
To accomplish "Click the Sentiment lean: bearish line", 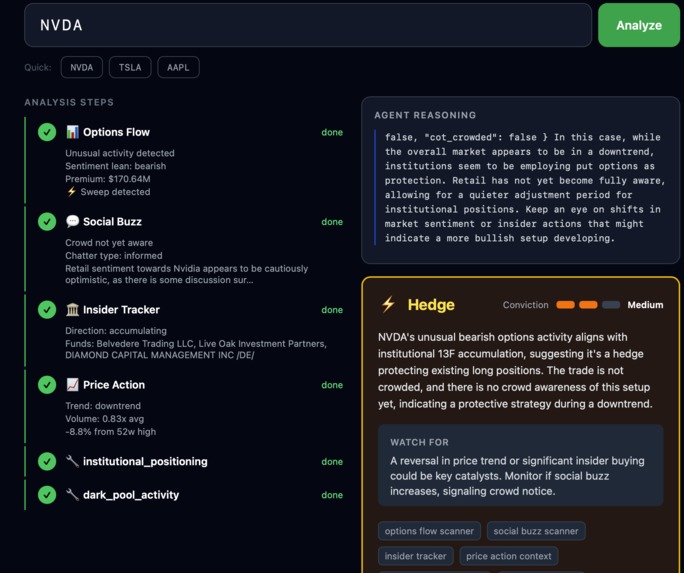I will point(116,166).
